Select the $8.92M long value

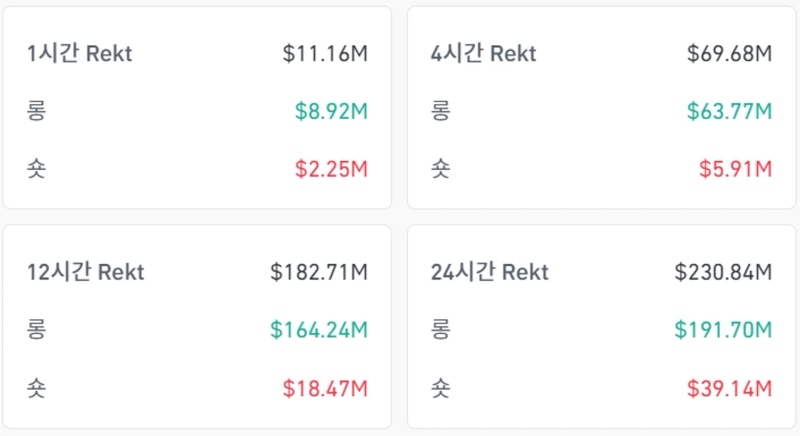coord(331,111)
